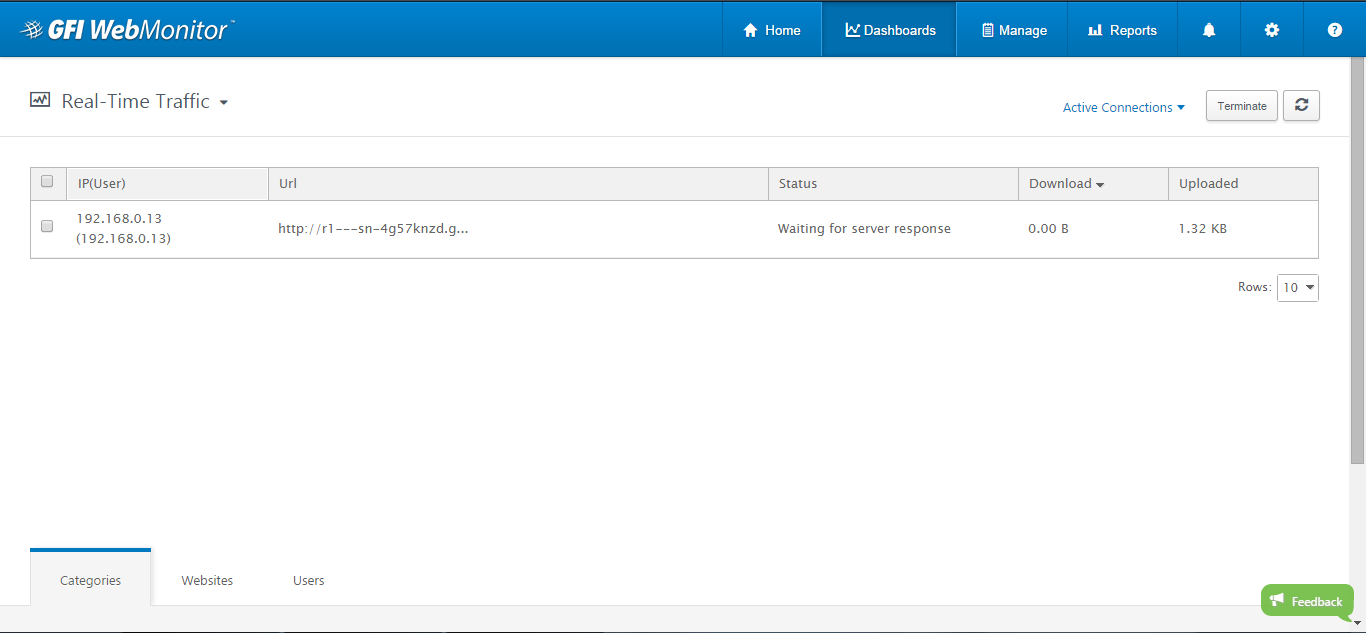Switch to the Categories tab
Viewport: 1366px width, 633px height.
coord(91,580)
